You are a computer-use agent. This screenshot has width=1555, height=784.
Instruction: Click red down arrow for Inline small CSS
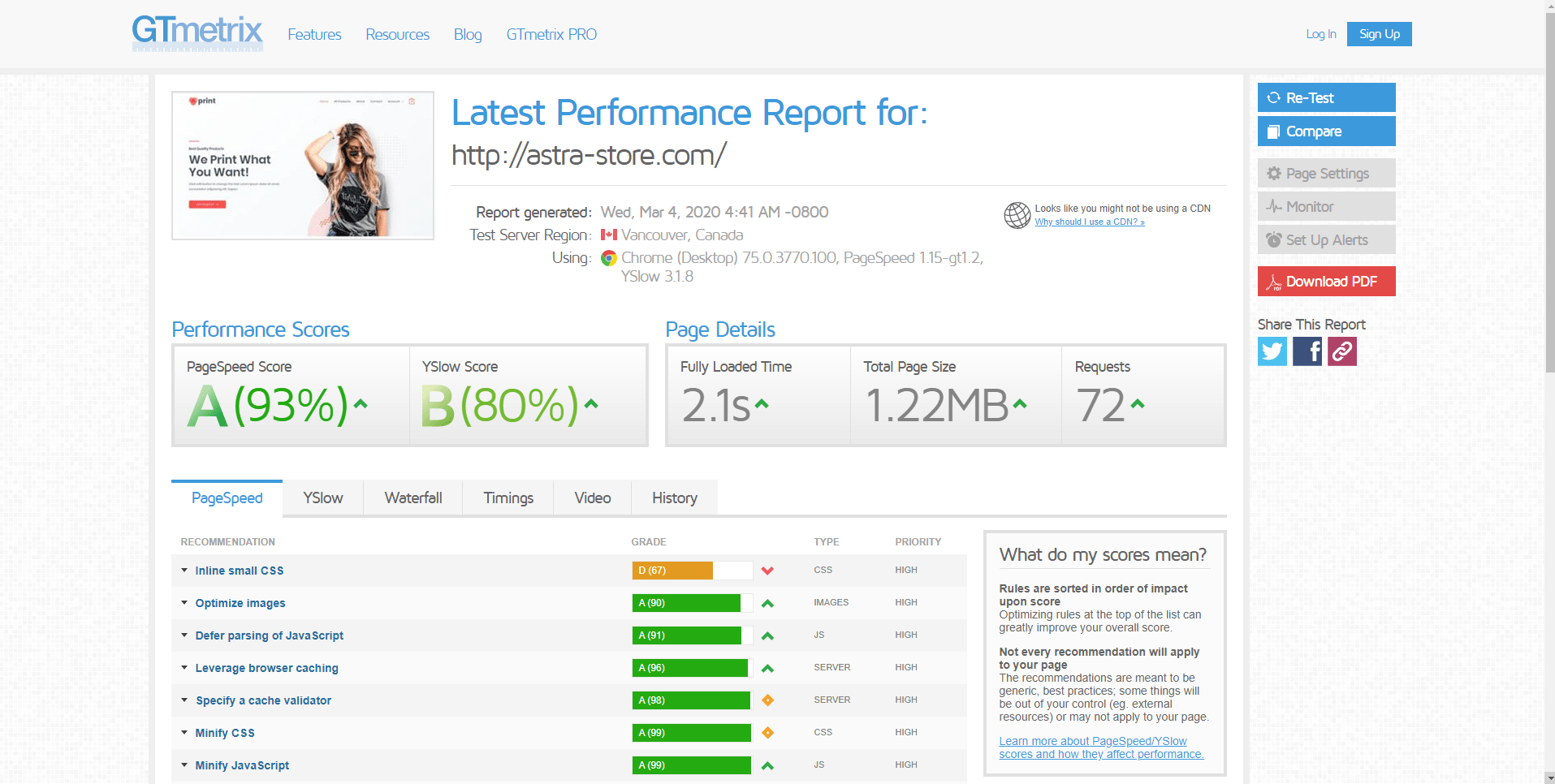point(767,571)
